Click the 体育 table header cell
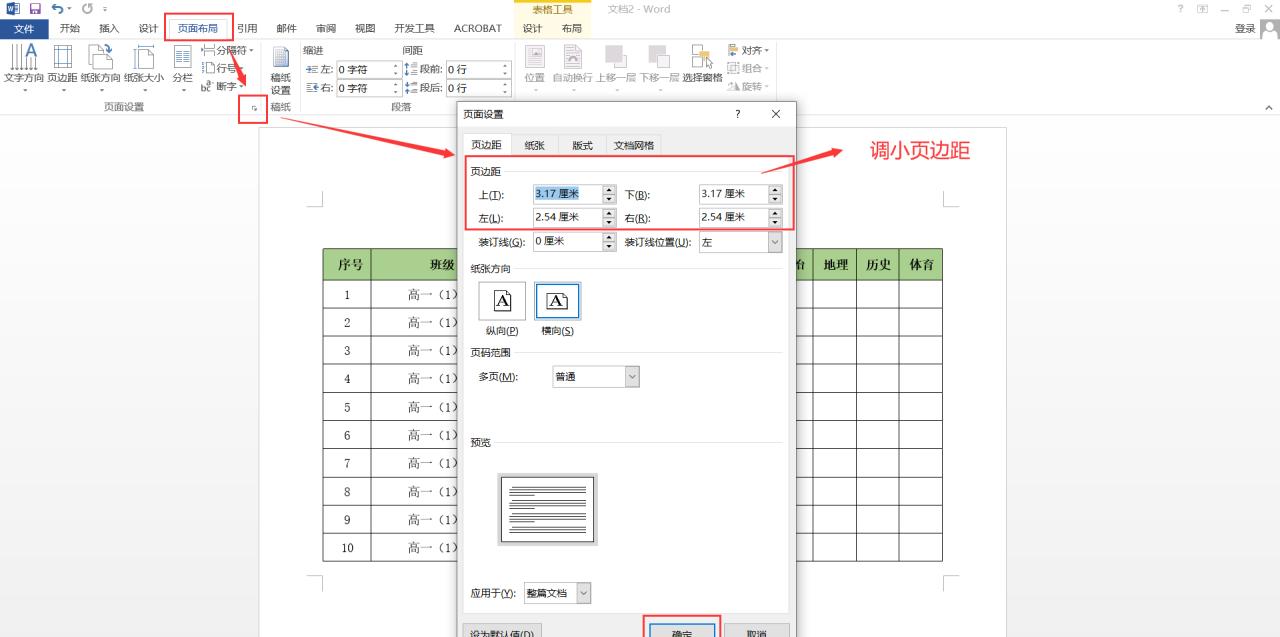 pos(921,265)
